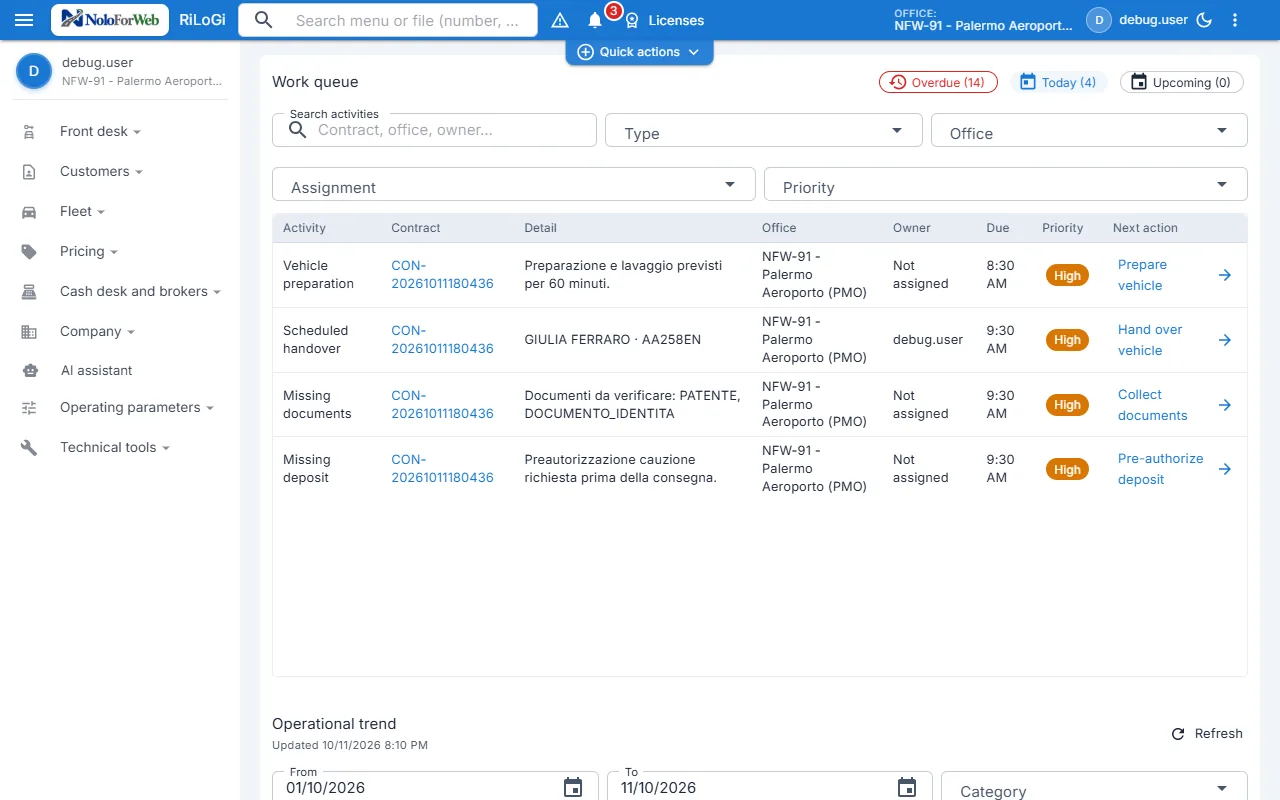This screenshot has height=800, width=1280.
Task: Open contract link in Vehicle preparation row
Action: [442, 275]
